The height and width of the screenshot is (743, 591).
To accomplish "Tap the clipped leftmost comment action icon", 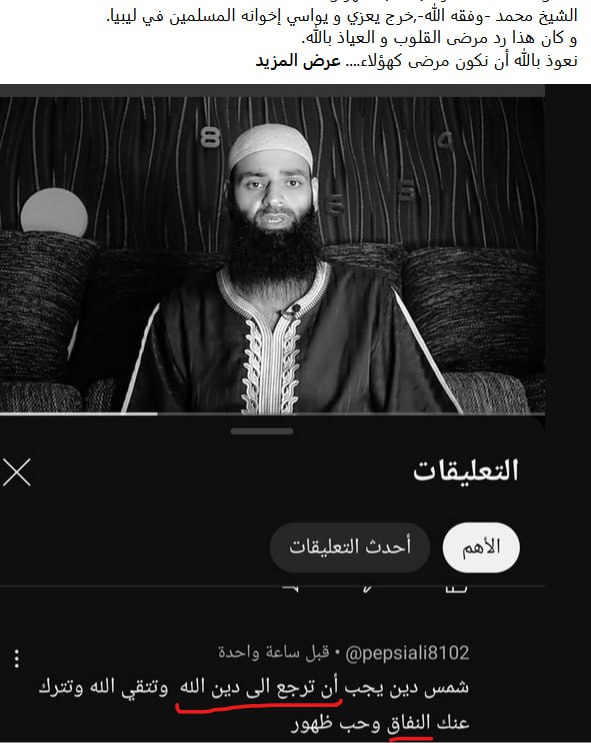I will (x=291, y=589).
